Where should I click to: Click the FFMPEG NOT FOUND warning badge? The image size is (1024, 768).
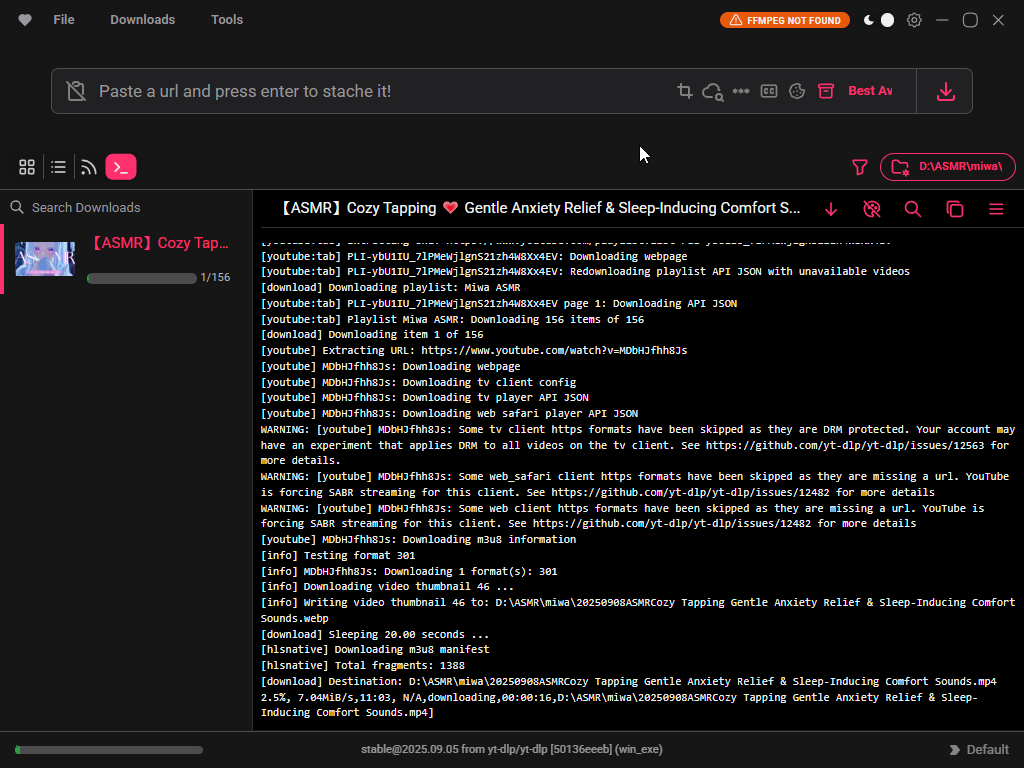coord(785,20)
